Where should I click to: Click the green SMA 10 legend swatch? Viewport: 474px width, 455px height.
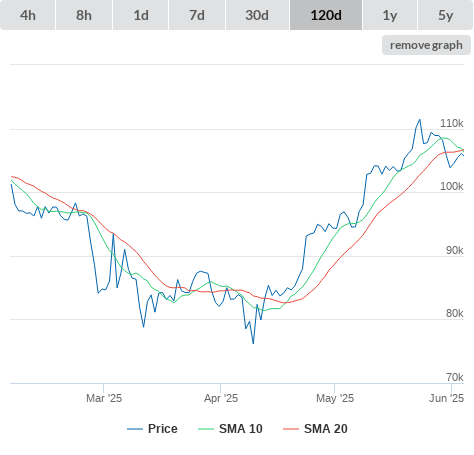coord(206,429)
